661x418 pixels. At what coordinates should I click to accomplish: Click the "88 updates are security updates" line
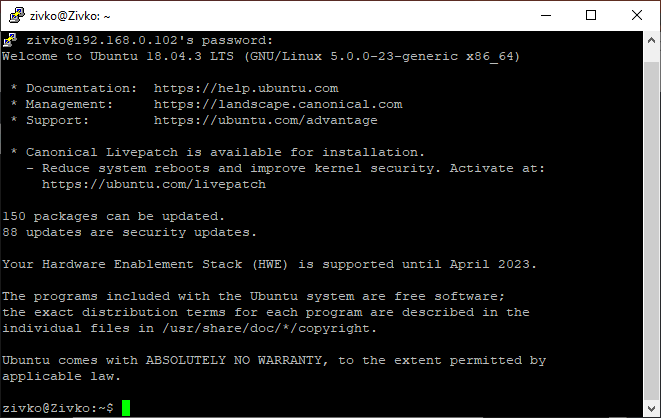click(x=129, y=232)
